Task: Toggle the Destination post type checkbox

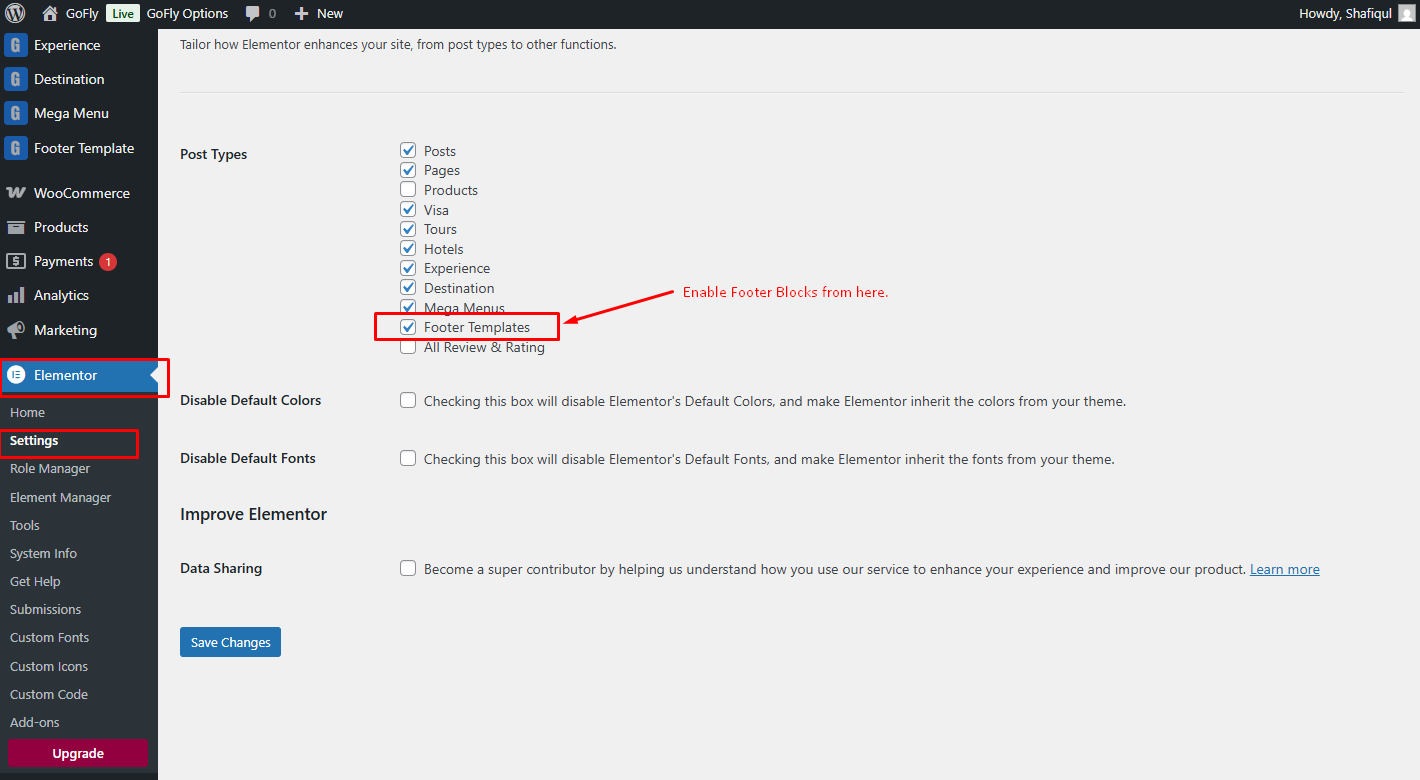Action: [408, 287]
